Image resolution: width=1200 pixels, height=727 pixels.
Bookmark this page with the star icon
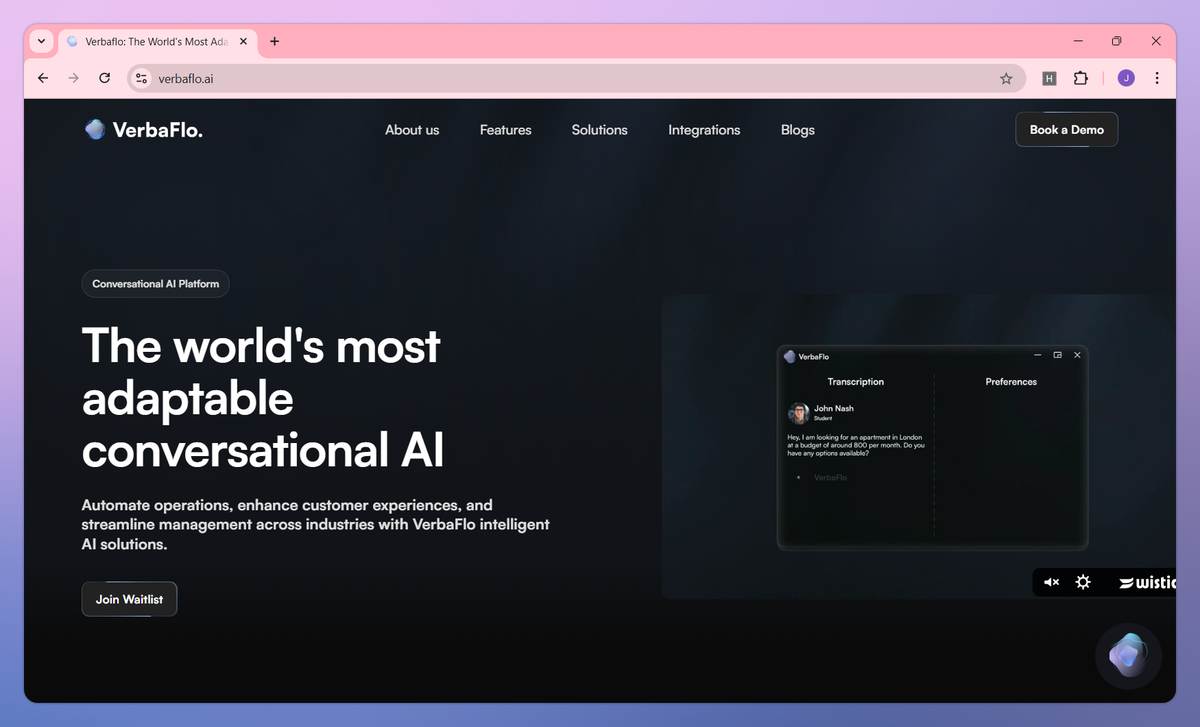[x=1006, y=78]
